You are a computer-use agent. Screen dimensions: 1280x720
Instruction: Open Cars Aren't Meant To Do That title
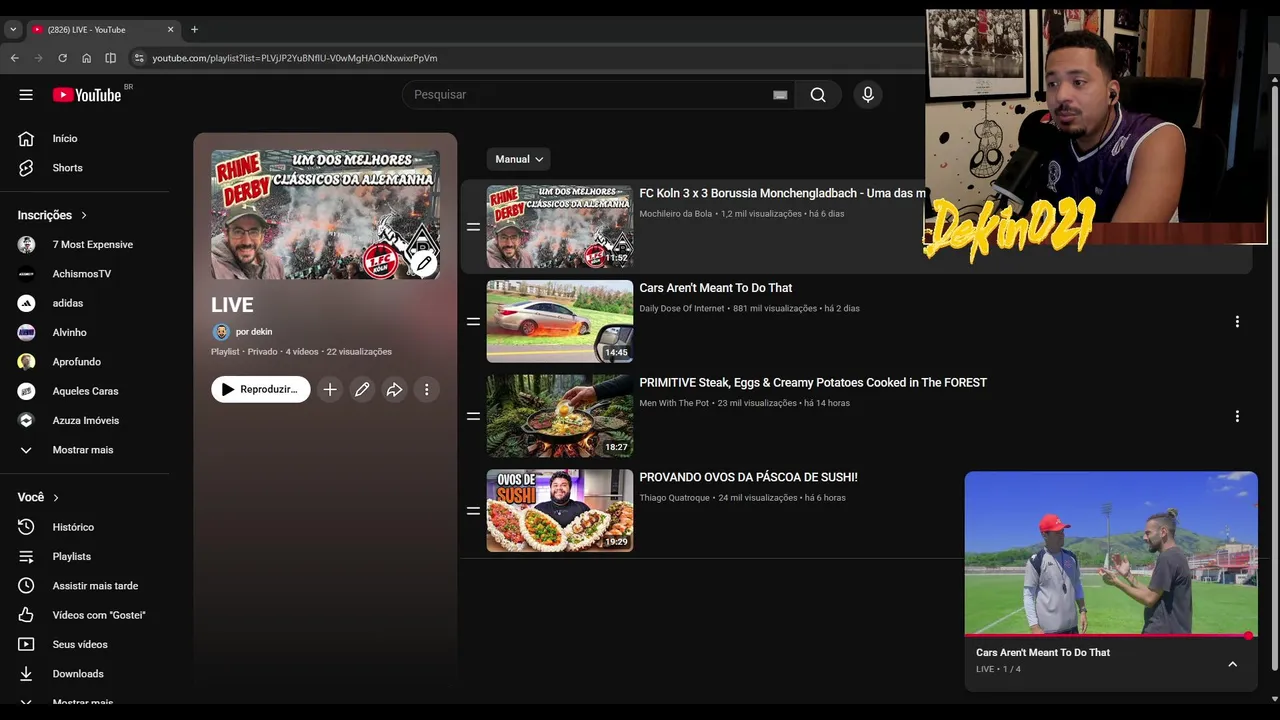click(x=716, y=288)
